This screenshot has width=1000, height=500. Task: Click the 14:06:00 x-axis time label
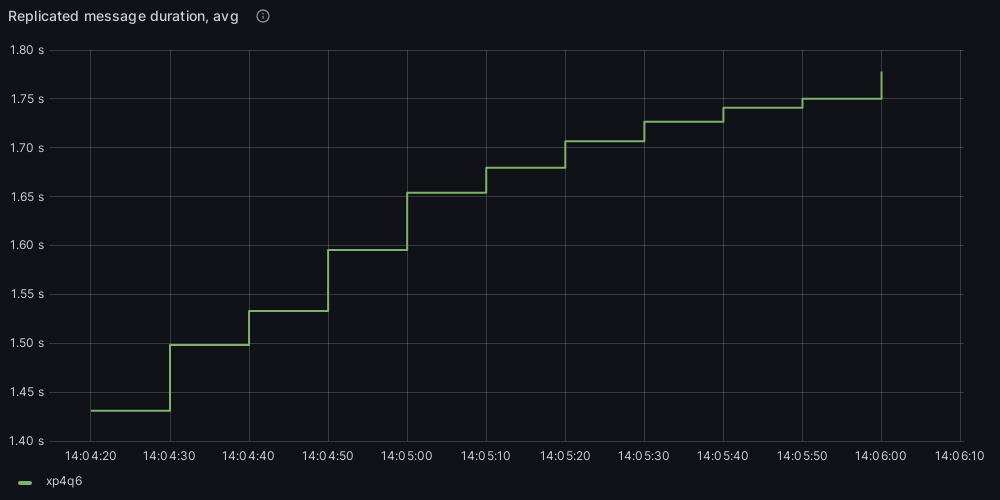(x=881, y=456)
